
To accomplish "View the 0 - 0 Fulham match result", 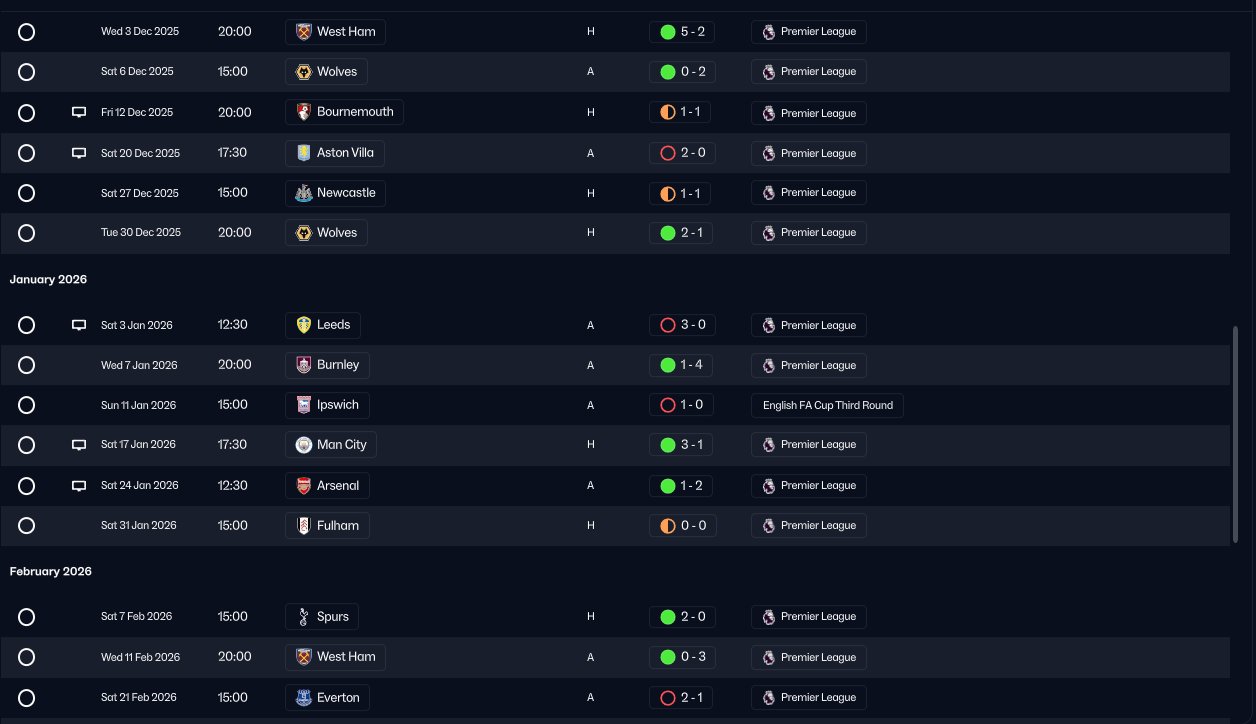I will click(682, 525).
